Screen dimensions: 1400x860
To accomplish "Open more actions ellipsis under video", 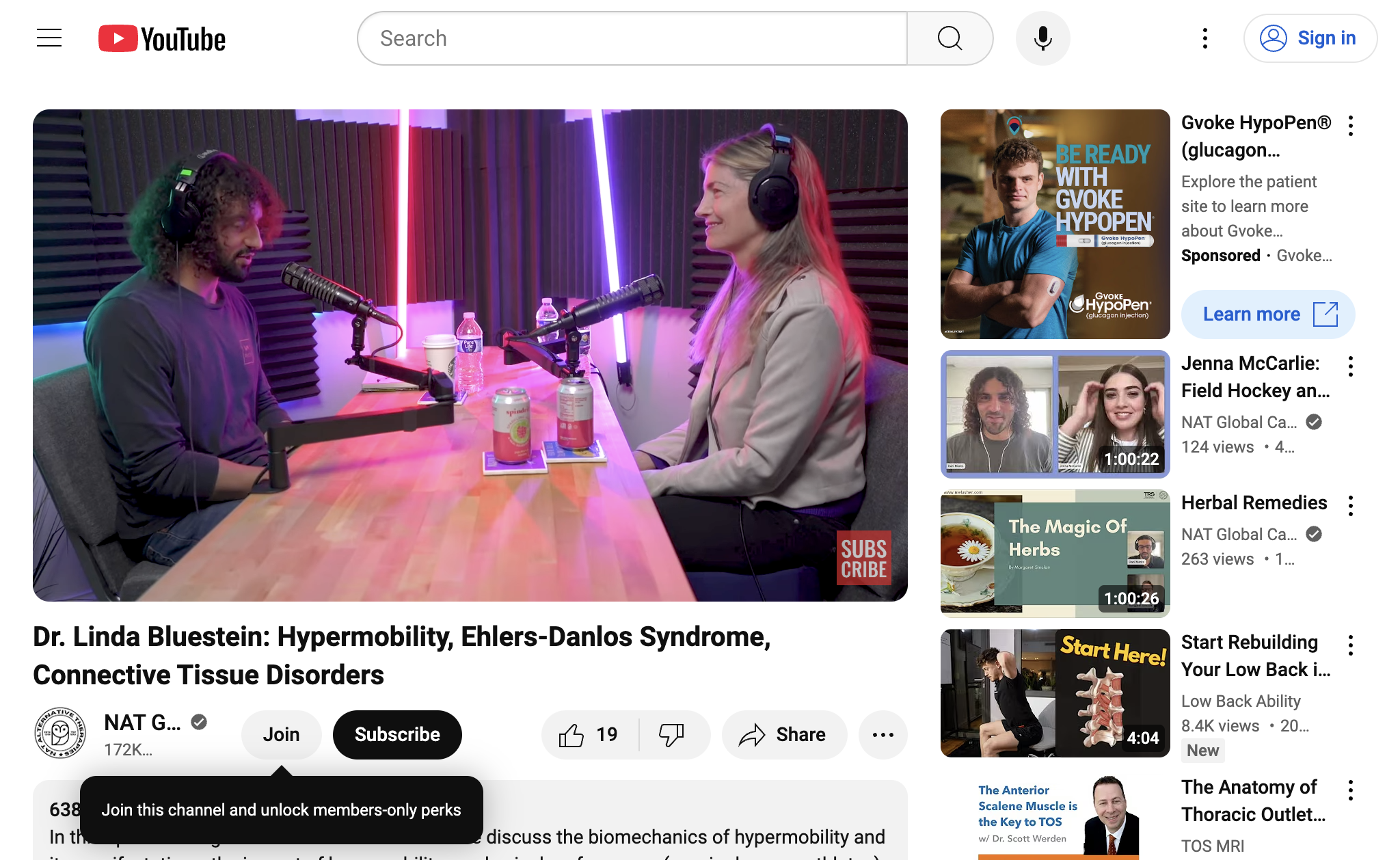I will click(883, 735).
